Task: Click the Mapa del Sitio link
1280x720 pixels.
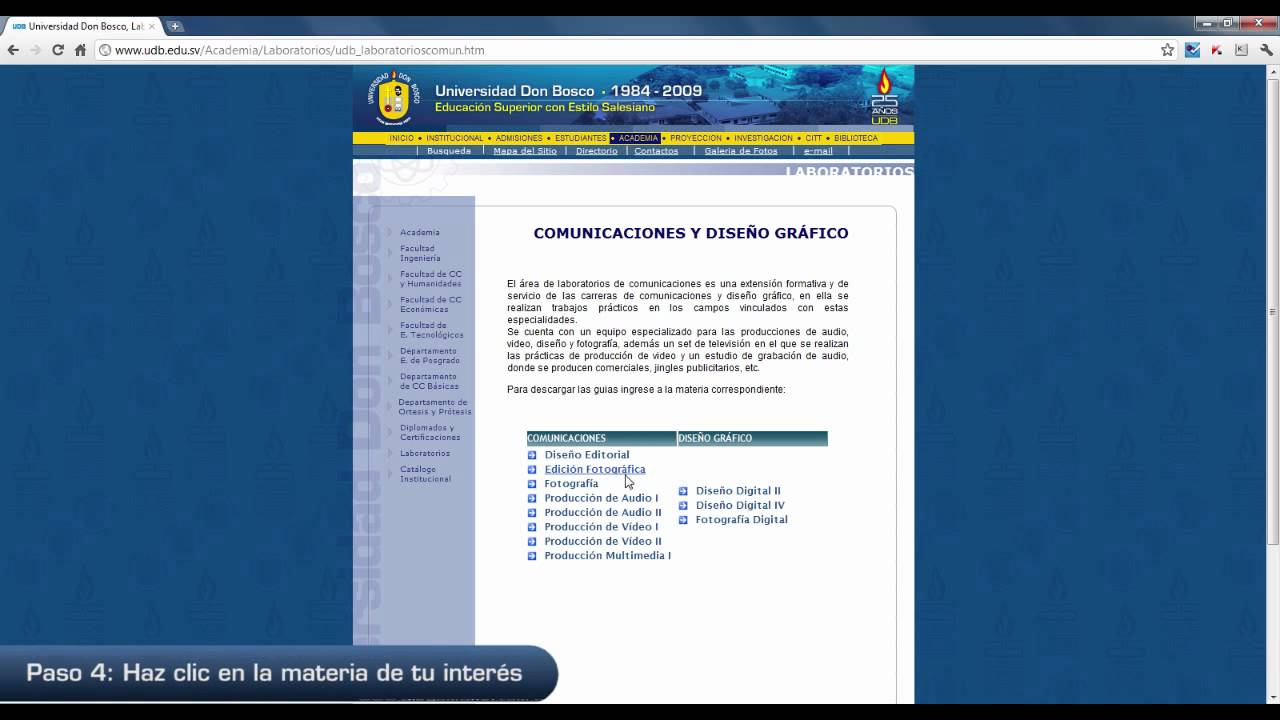Action: [525, 151]
